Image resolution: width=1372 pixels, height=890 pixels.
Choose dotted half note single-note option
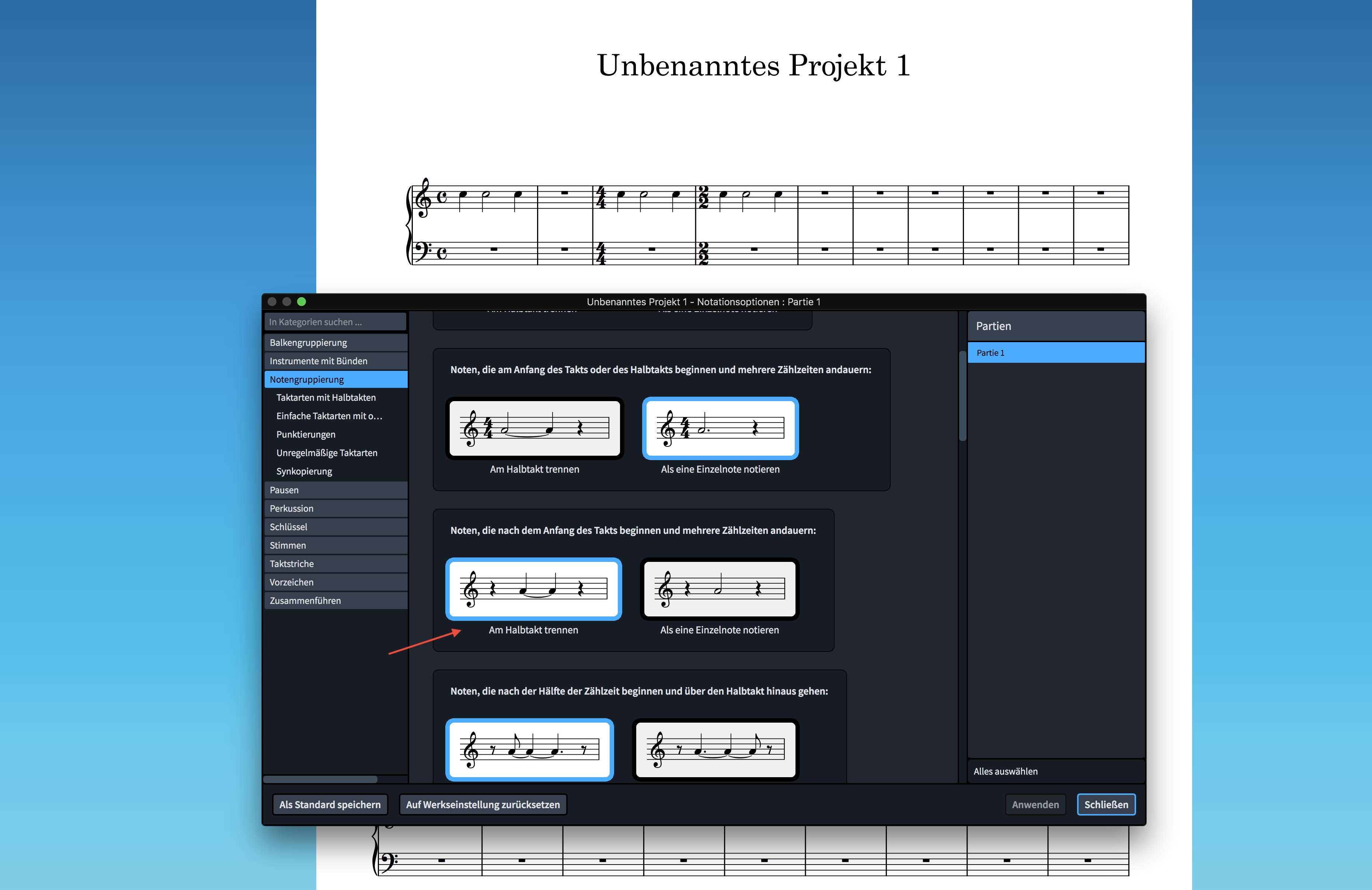[x=720, y=428]
